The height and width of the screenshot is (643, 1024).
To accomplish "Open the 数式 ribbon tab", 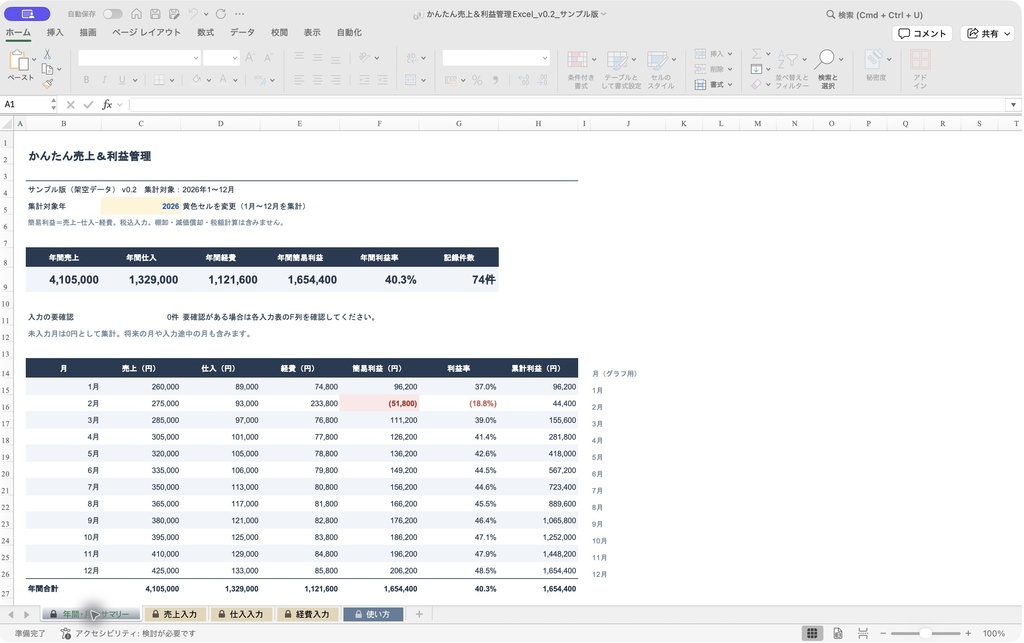I will coord(206,33).
